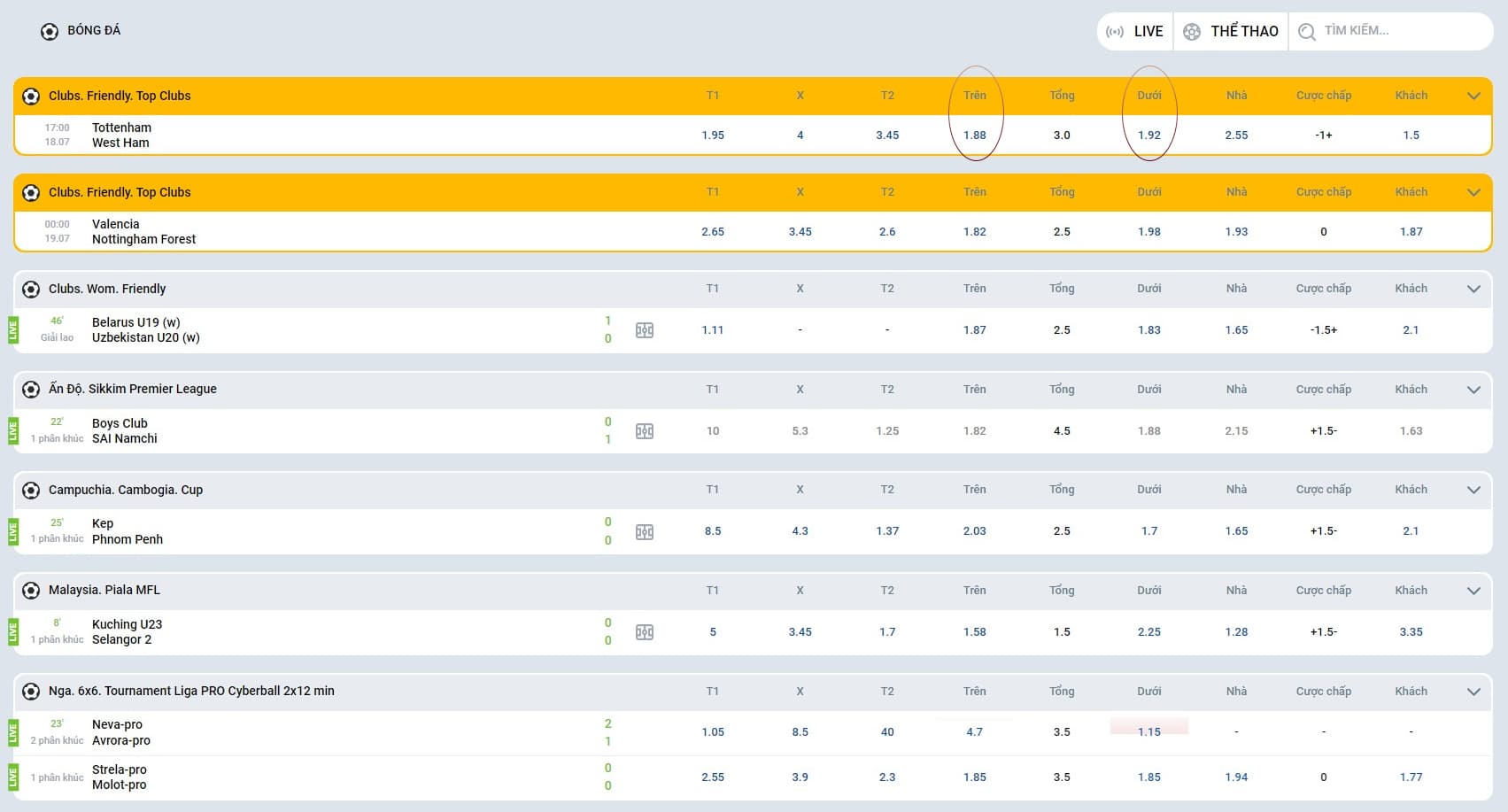Click soccer ball icon of Sikkim Premier League
The width and height of the screenshot is (1508, 812).
31,390
